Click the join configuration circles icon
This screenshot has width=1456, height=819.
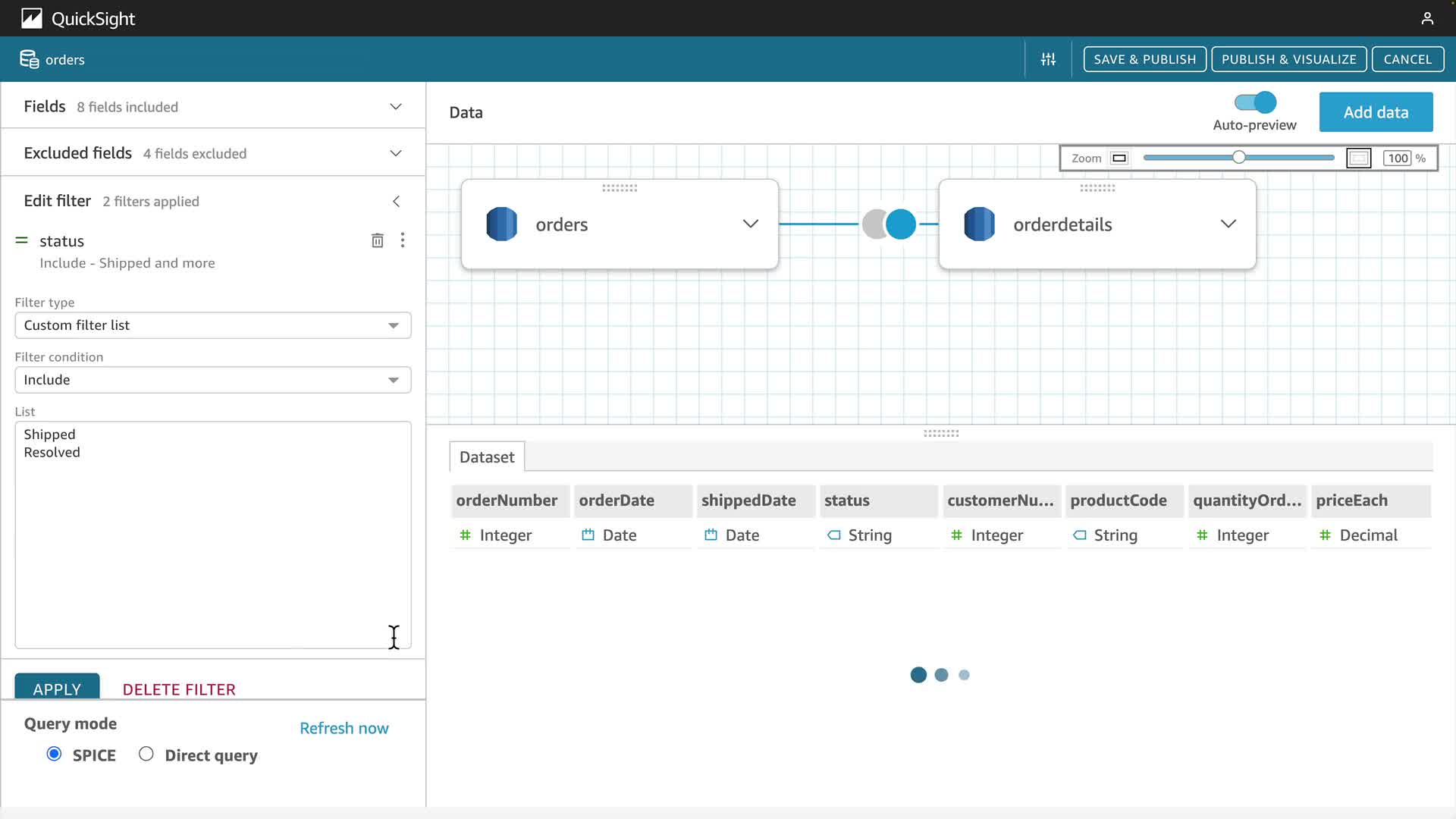889,224
